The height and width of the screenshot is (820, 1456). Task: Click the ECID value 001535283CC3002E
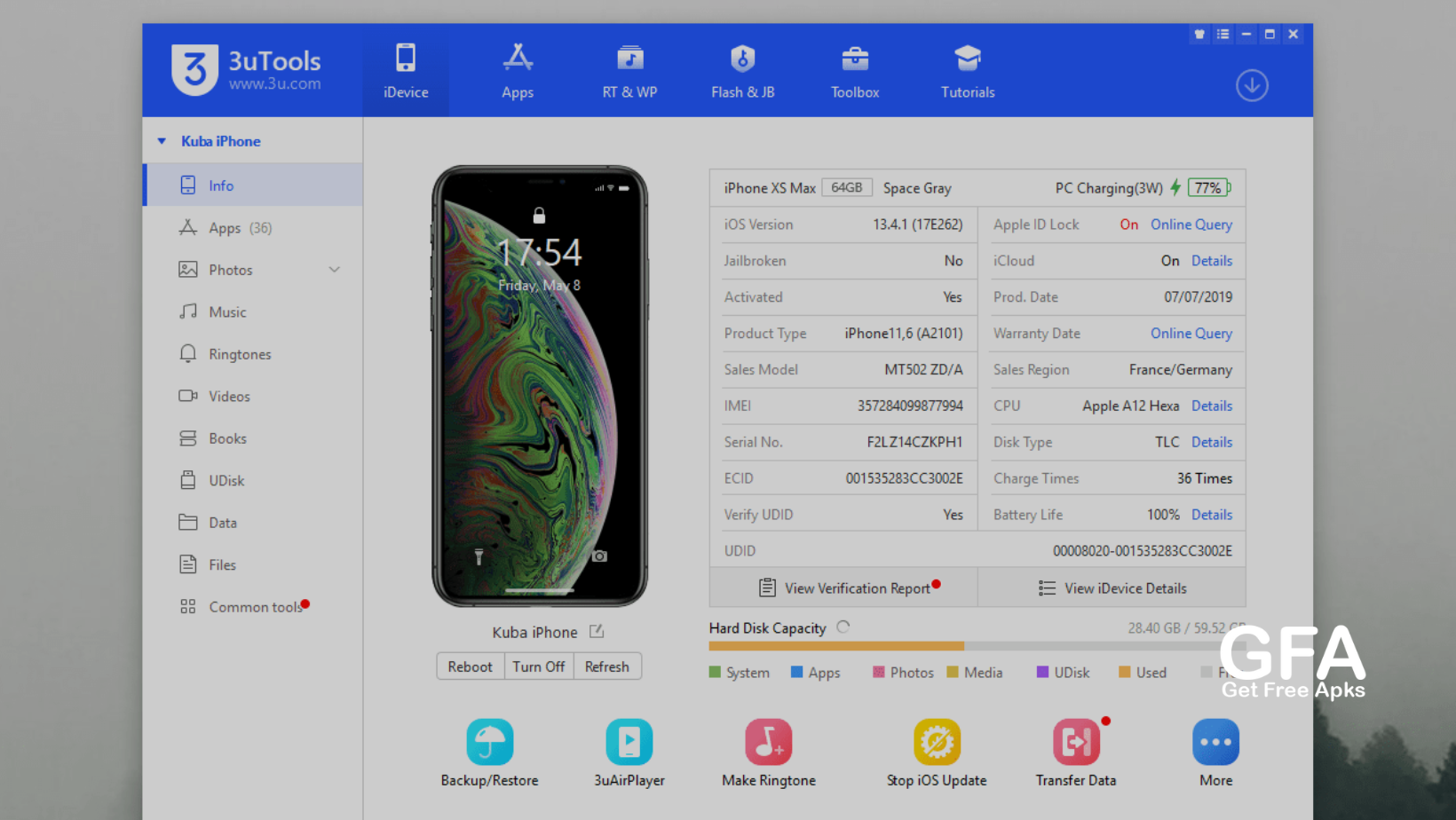tap(904, 478)
